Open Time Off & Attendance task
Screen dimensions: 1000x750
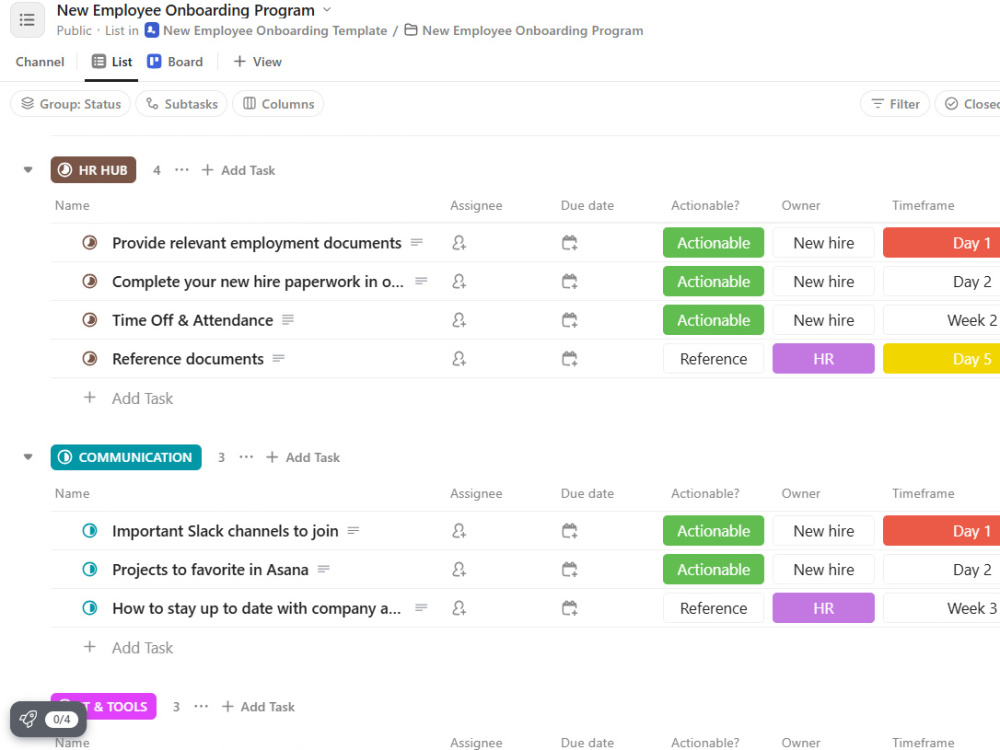[x=193, y=320]
